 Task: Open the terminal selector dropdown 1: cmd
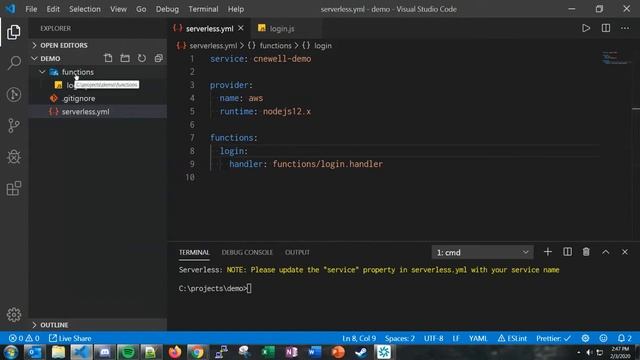click(x=482, y=252)
